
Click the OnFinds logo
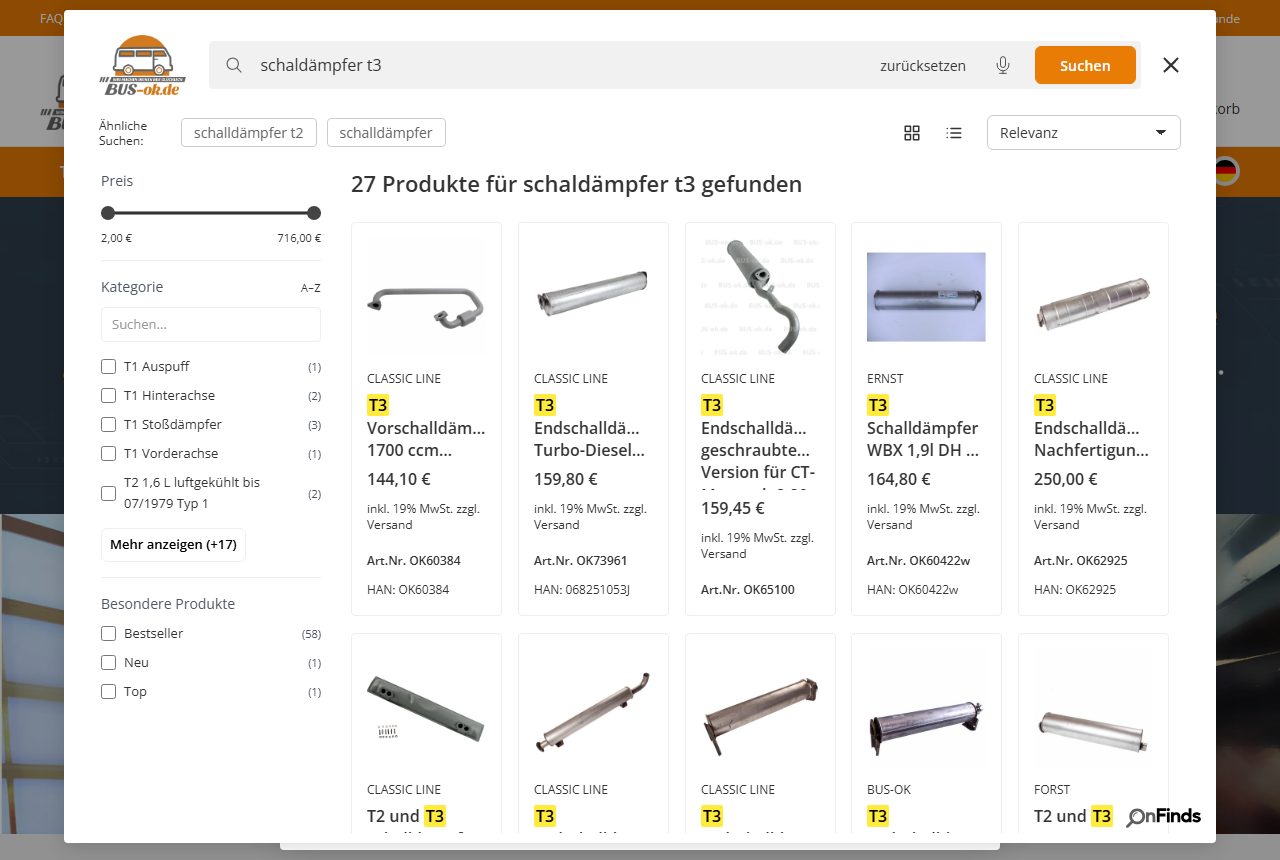click(1164, 817)
